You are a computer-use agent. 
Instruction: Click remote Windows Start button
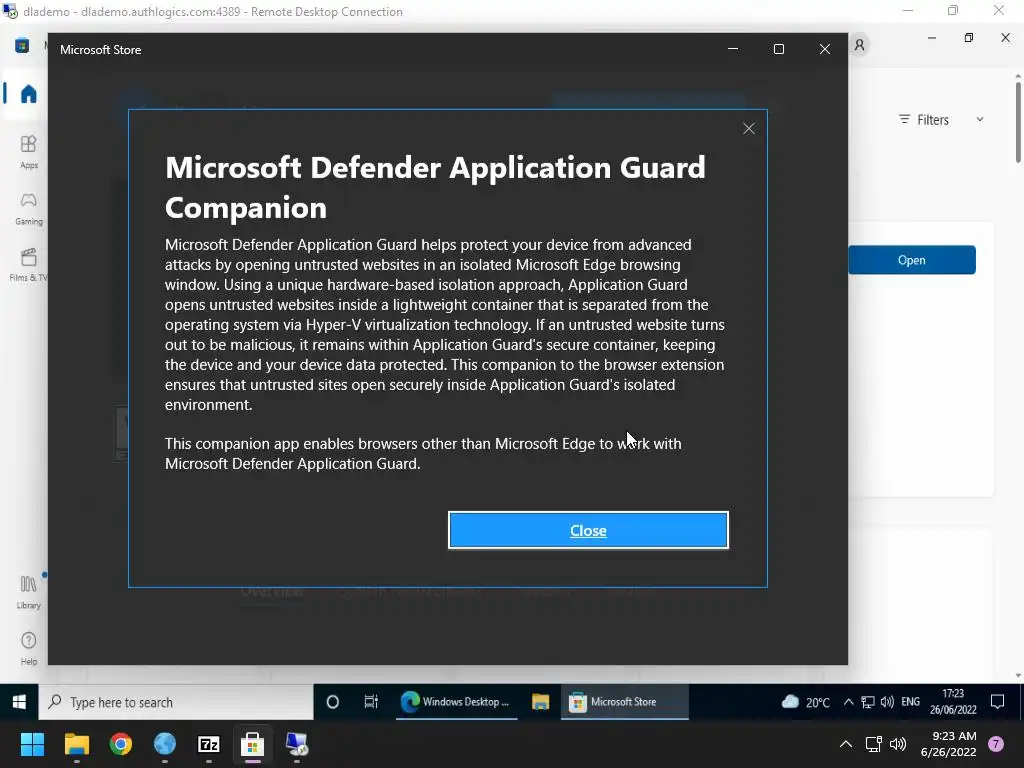tap(19, 702)
